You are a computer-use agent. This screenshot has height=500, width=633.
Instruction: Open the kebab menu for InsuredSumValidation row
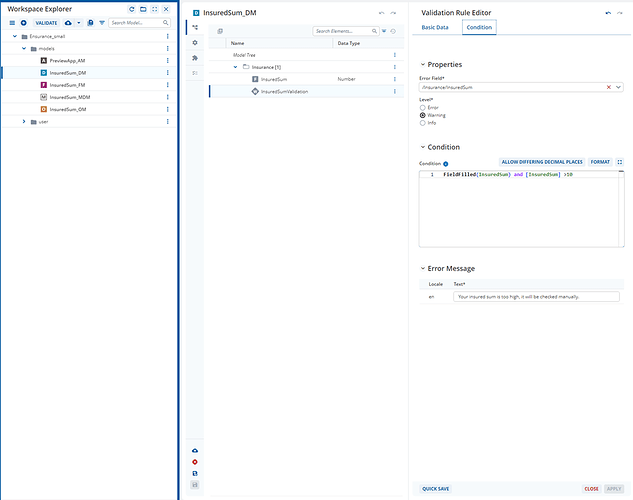394,92
